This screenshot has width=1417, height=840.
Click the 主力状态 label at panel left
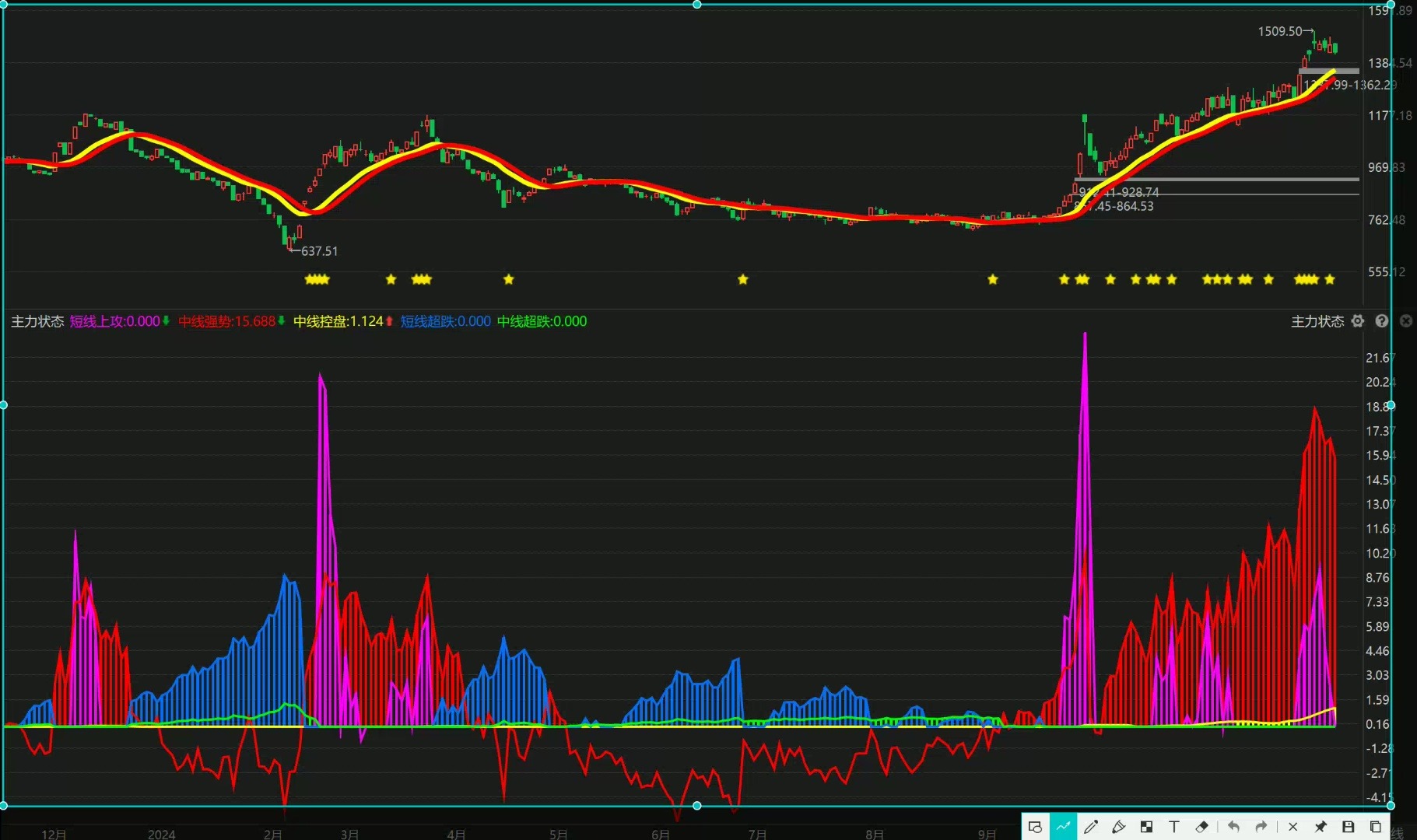click(x=37, y=321)
